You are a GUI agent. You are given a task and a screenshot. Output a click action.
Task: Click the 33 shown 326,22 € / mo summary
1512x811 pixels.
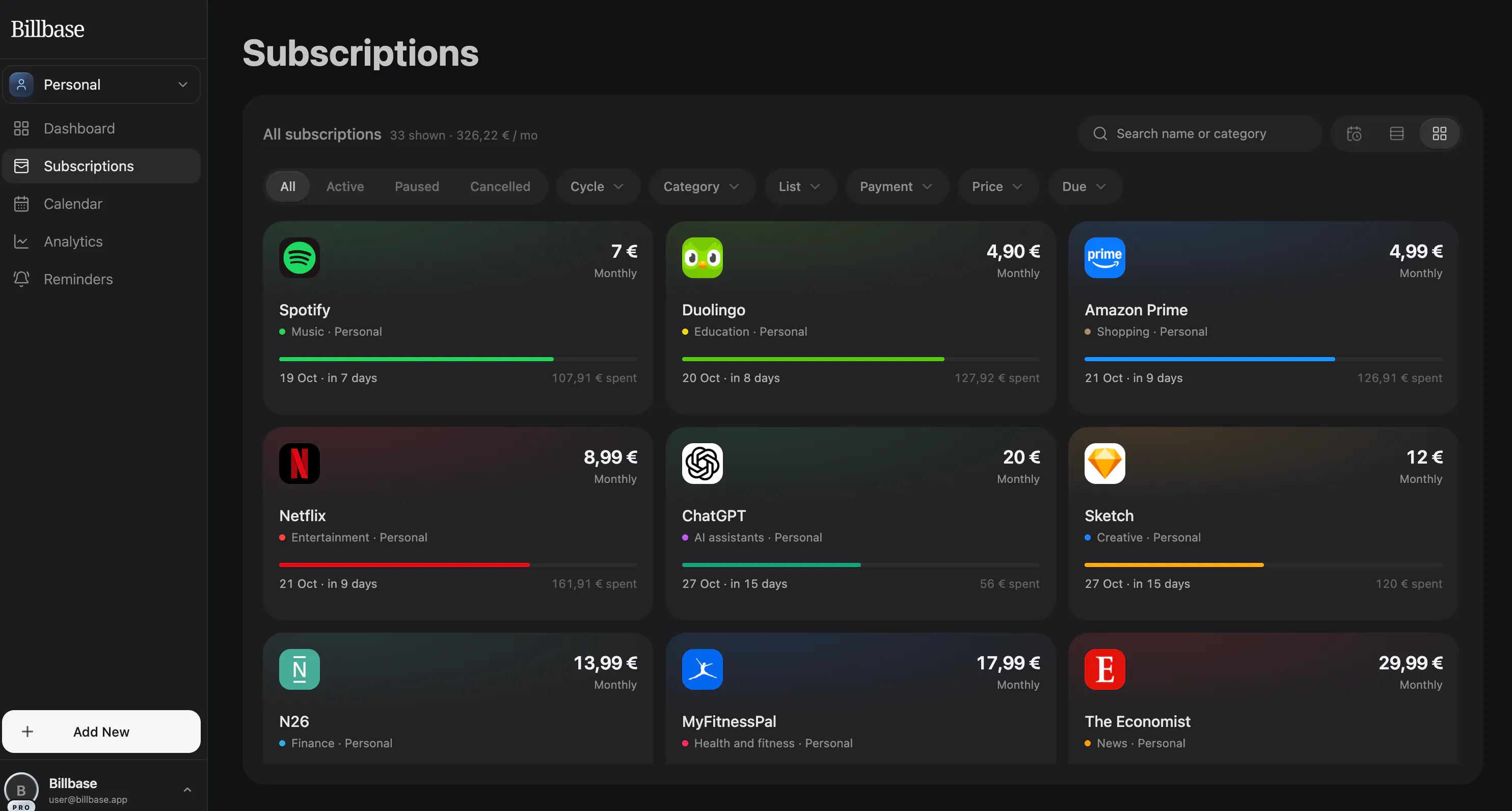[464, 135]
